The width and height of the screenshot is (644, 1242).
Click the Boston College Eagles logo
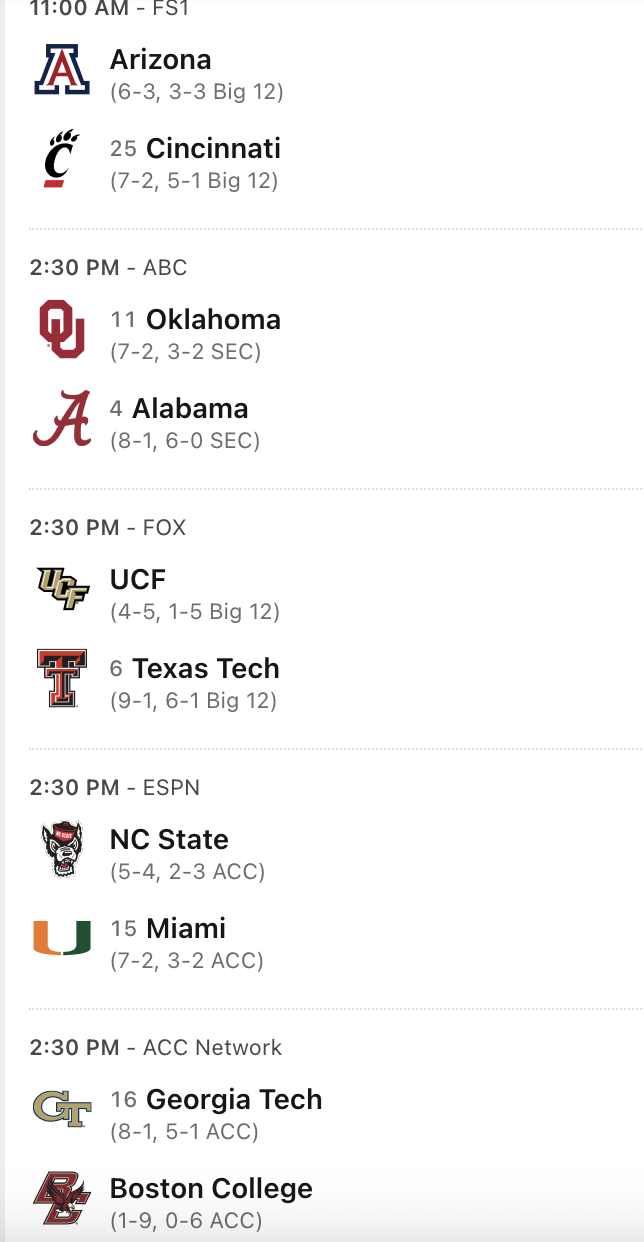click(x=62, y=1197)
